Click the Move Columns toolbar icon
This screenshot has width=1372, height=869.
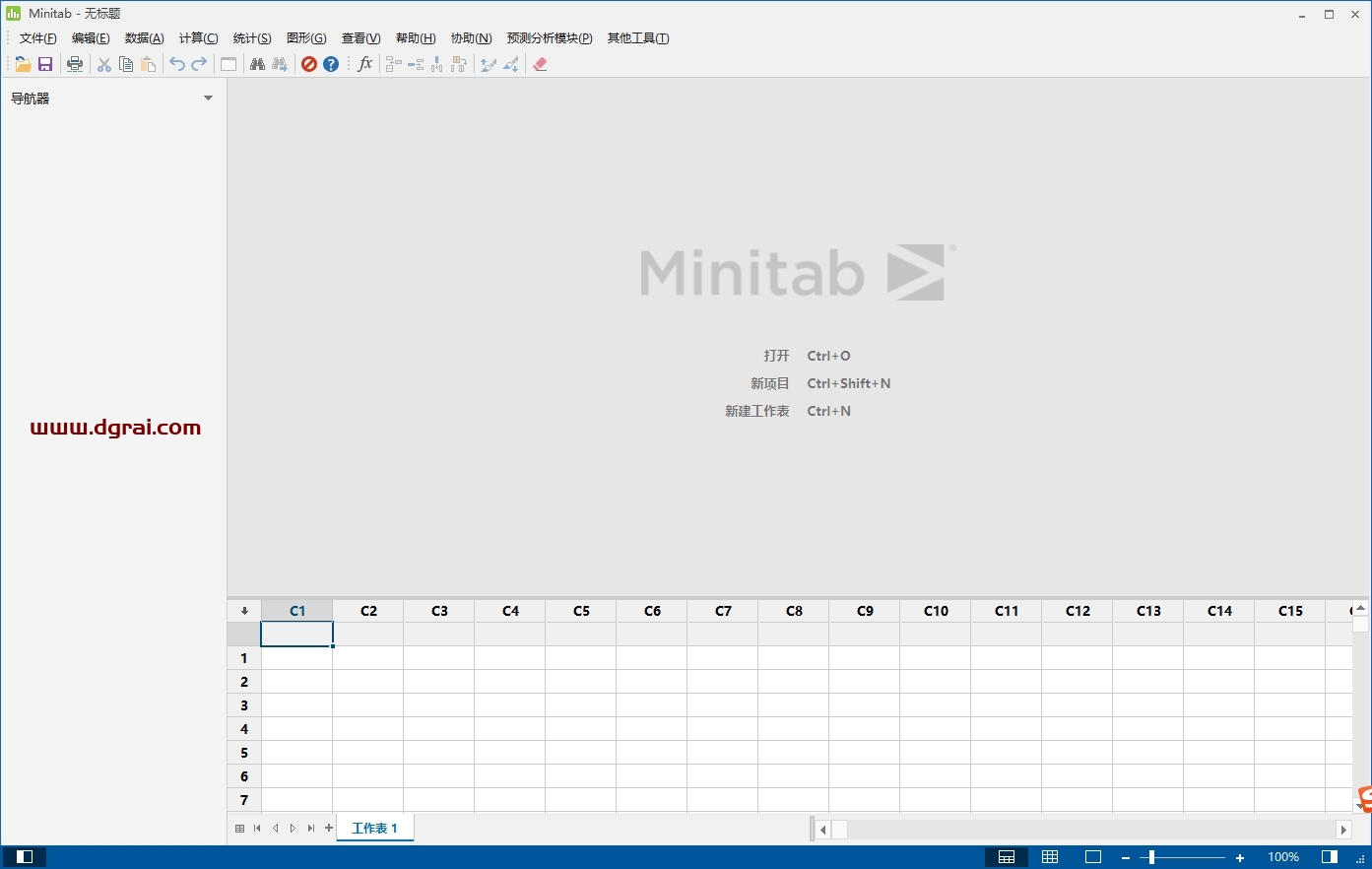[x=459, y=64]
